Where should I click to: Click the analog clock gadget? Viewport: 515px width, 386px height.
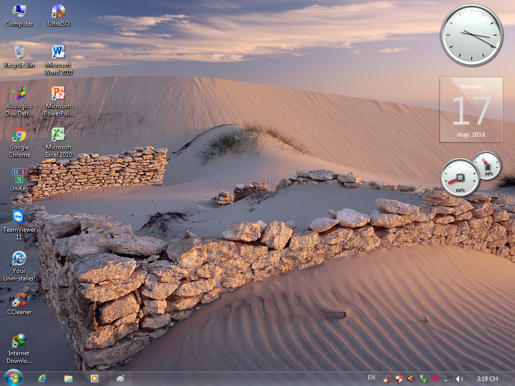tap(472, 36)
